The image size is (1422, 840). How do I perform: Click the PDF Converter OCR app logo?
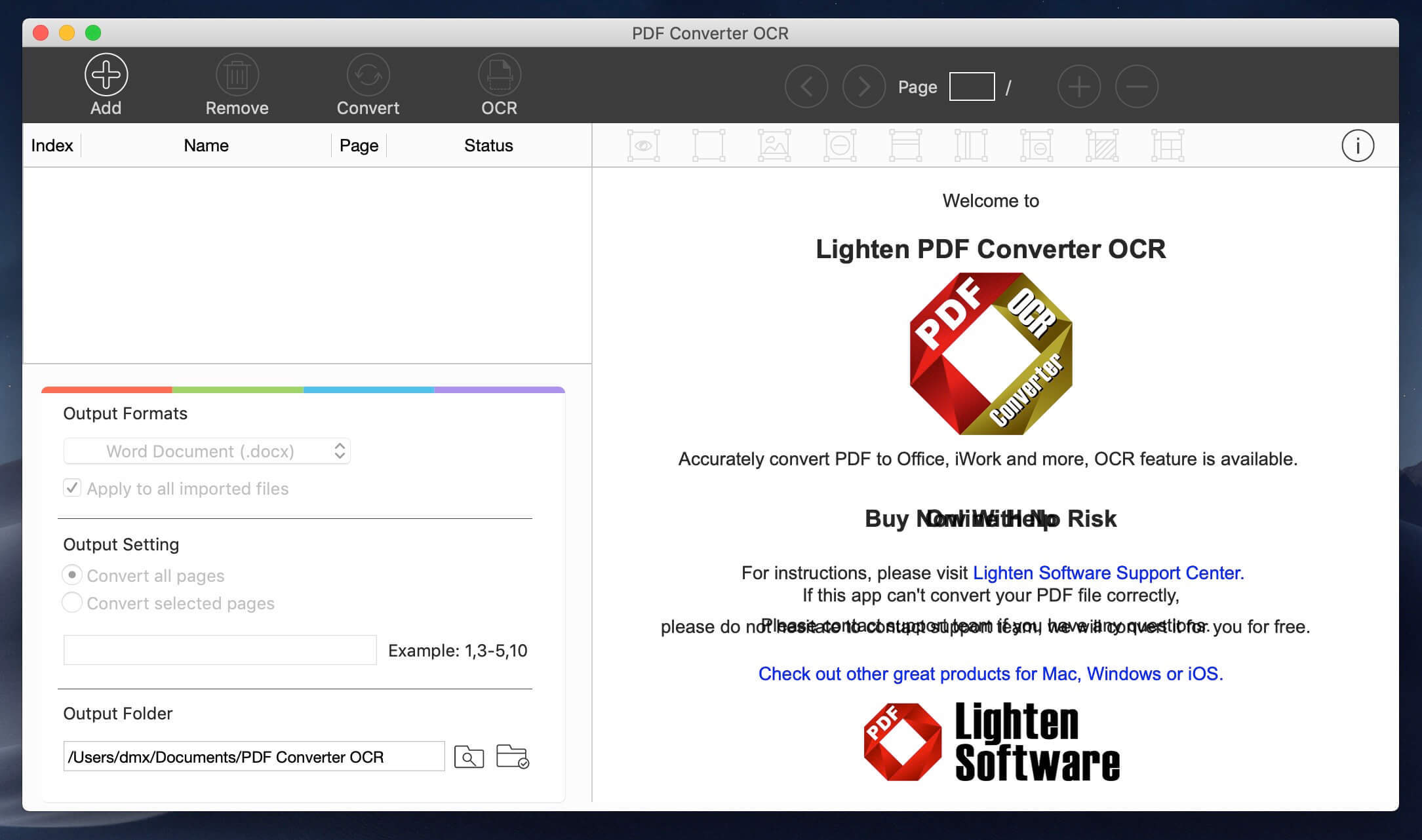[x=991, y=354]
